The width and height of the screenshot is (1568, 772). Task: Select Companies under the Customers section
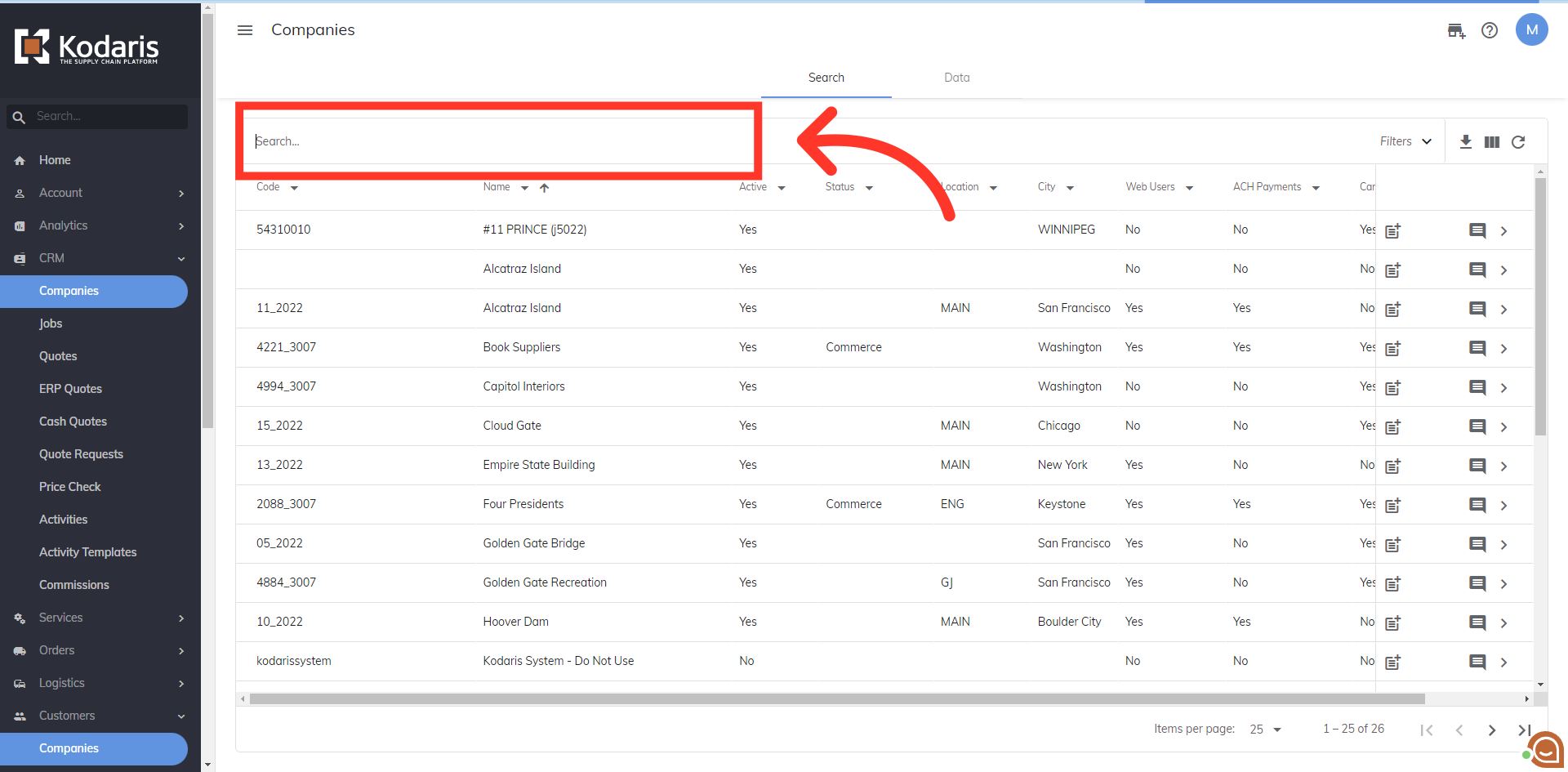[x=94, y=749]
